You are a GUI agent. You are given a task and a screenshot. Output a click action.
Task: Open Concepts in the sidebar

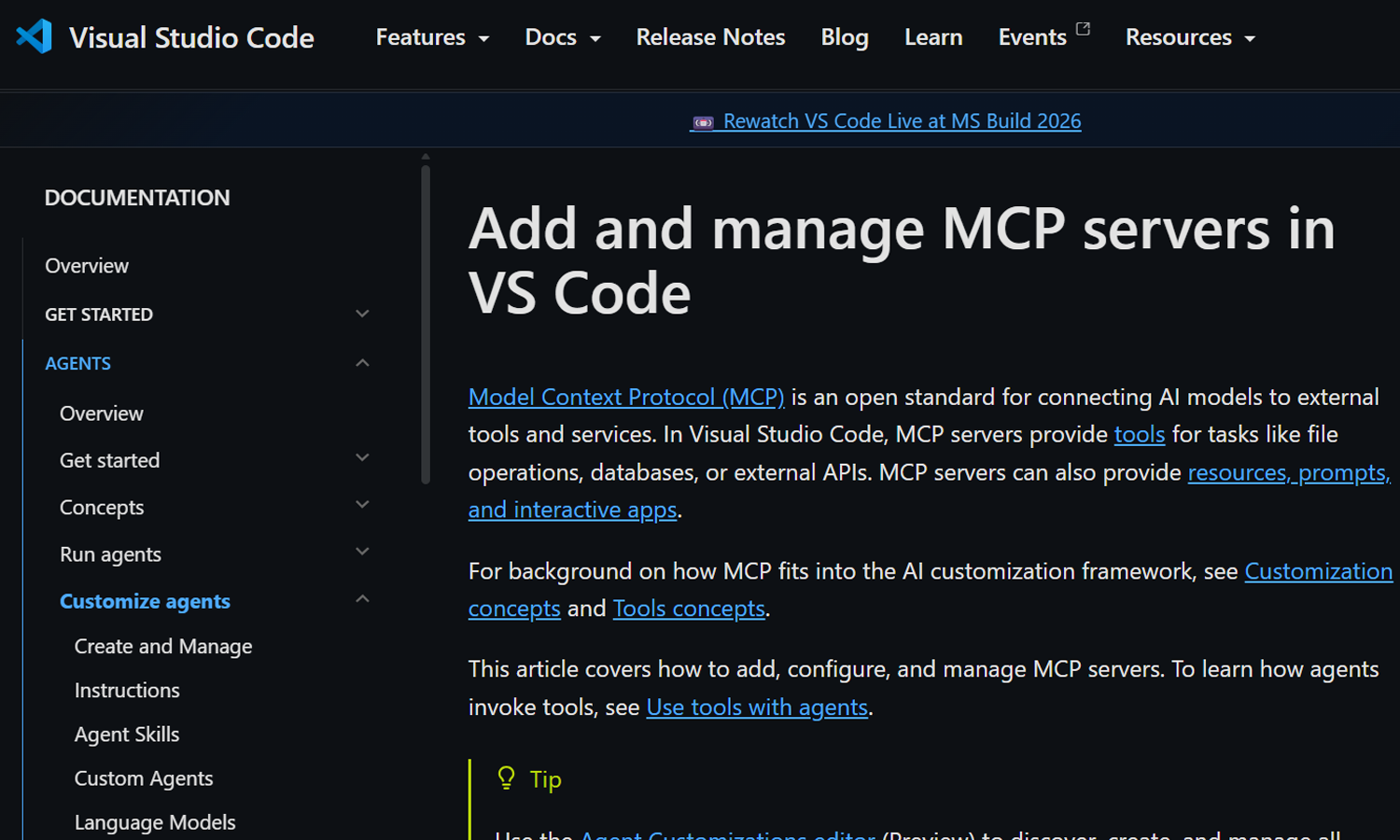click(102, 508)
